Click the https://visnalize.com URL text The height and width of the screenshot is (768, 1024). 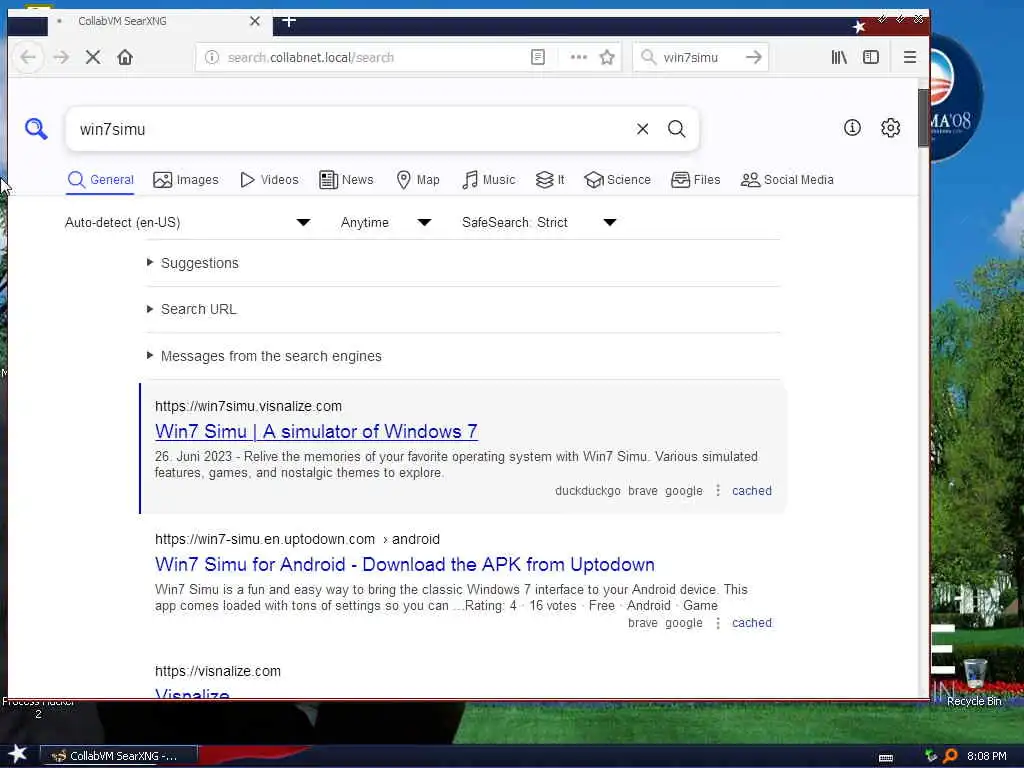pyautogui.click(x=217, y=671)
